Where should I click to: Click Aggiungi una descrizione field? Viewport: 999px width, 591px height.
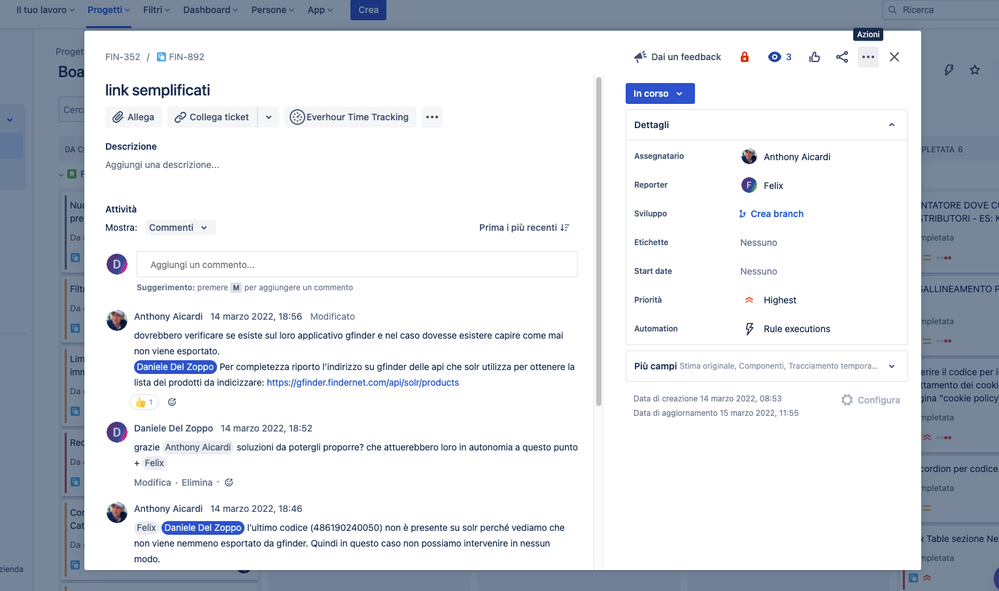(162, 165)
